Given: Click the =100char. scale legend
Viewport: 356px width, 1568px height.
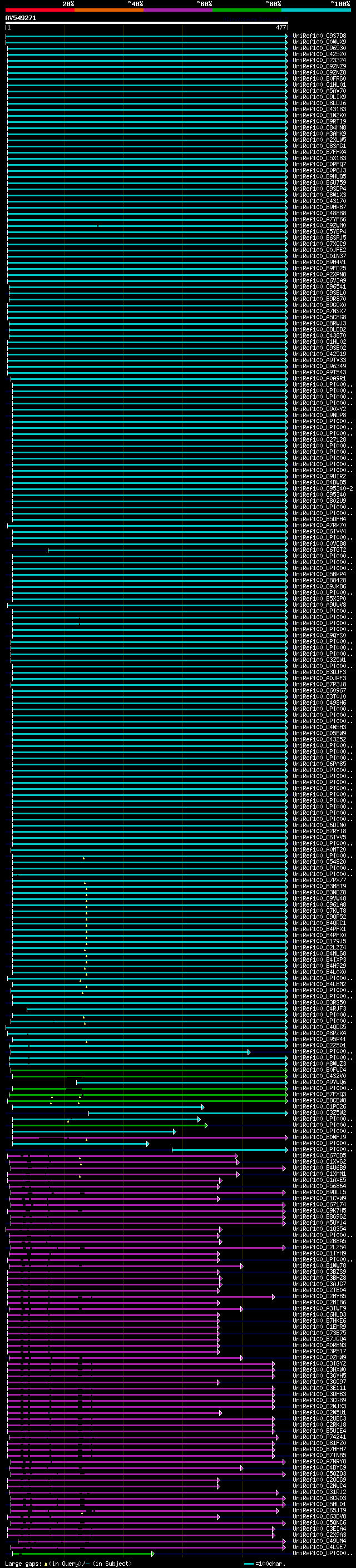Looking at the screenshot, I should tap(264, 1564).
